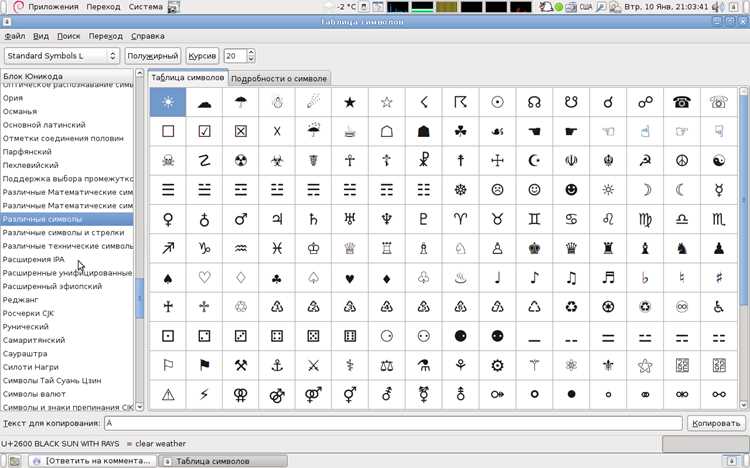The height and width of the screenshot is (468, 750).
Task: Select the black universal recycling symbol
Action: (571, 307)
